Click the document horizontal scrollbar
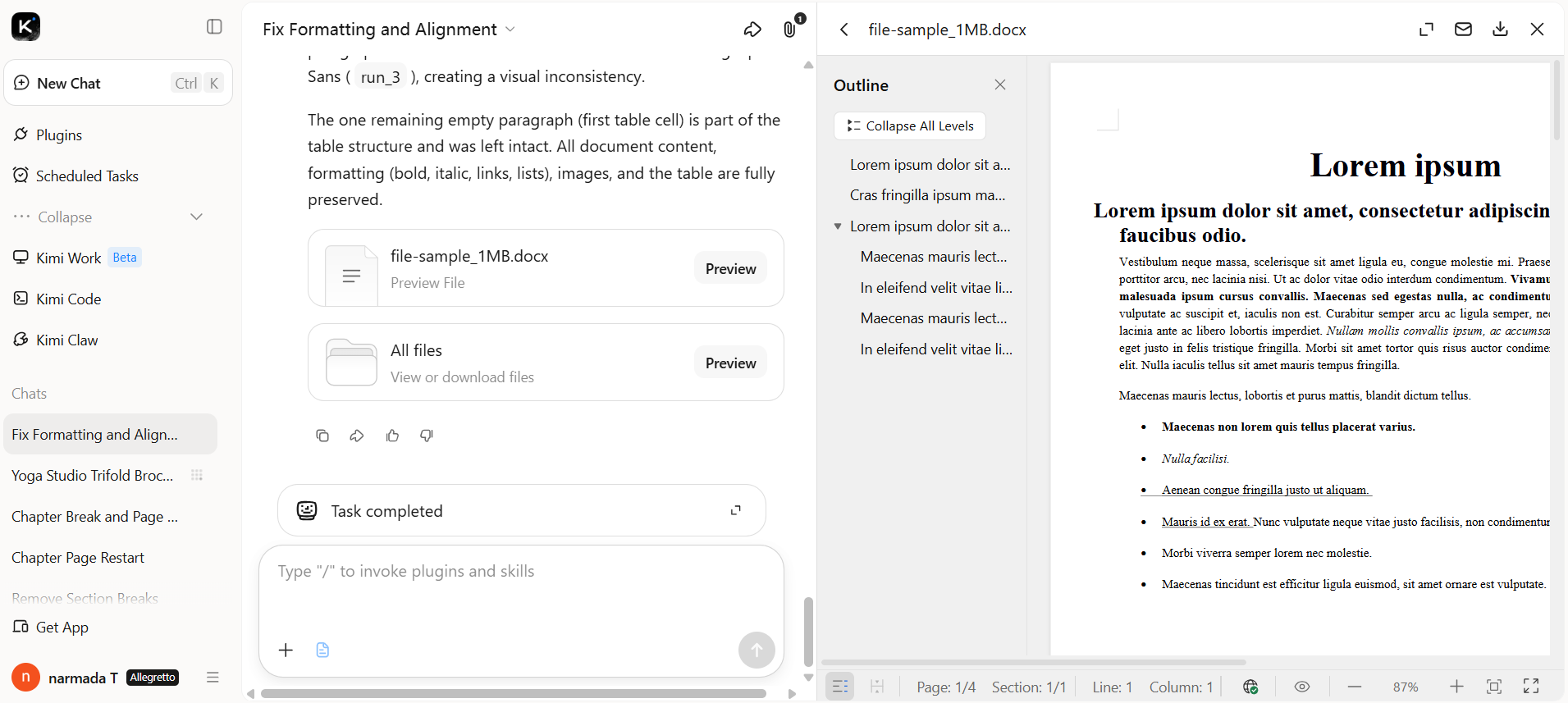 tap(1034, 662)
